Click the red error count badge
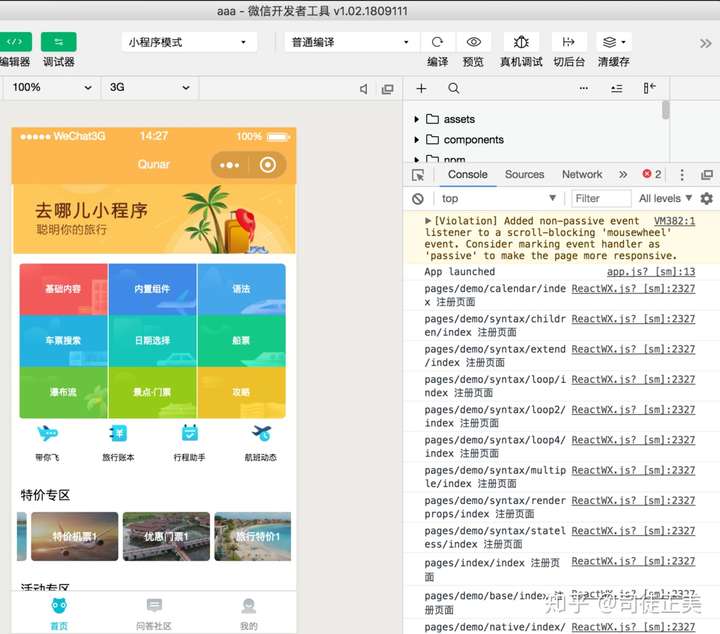 coord(652,174)
